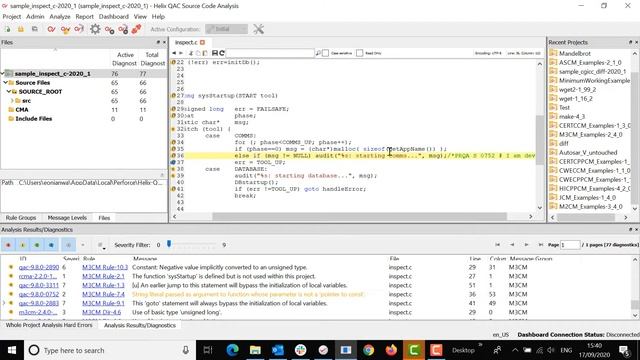Screen dimensions: 640x360
Task: Collapse the SOURCE_ROOT tree node
Action: 9,91
